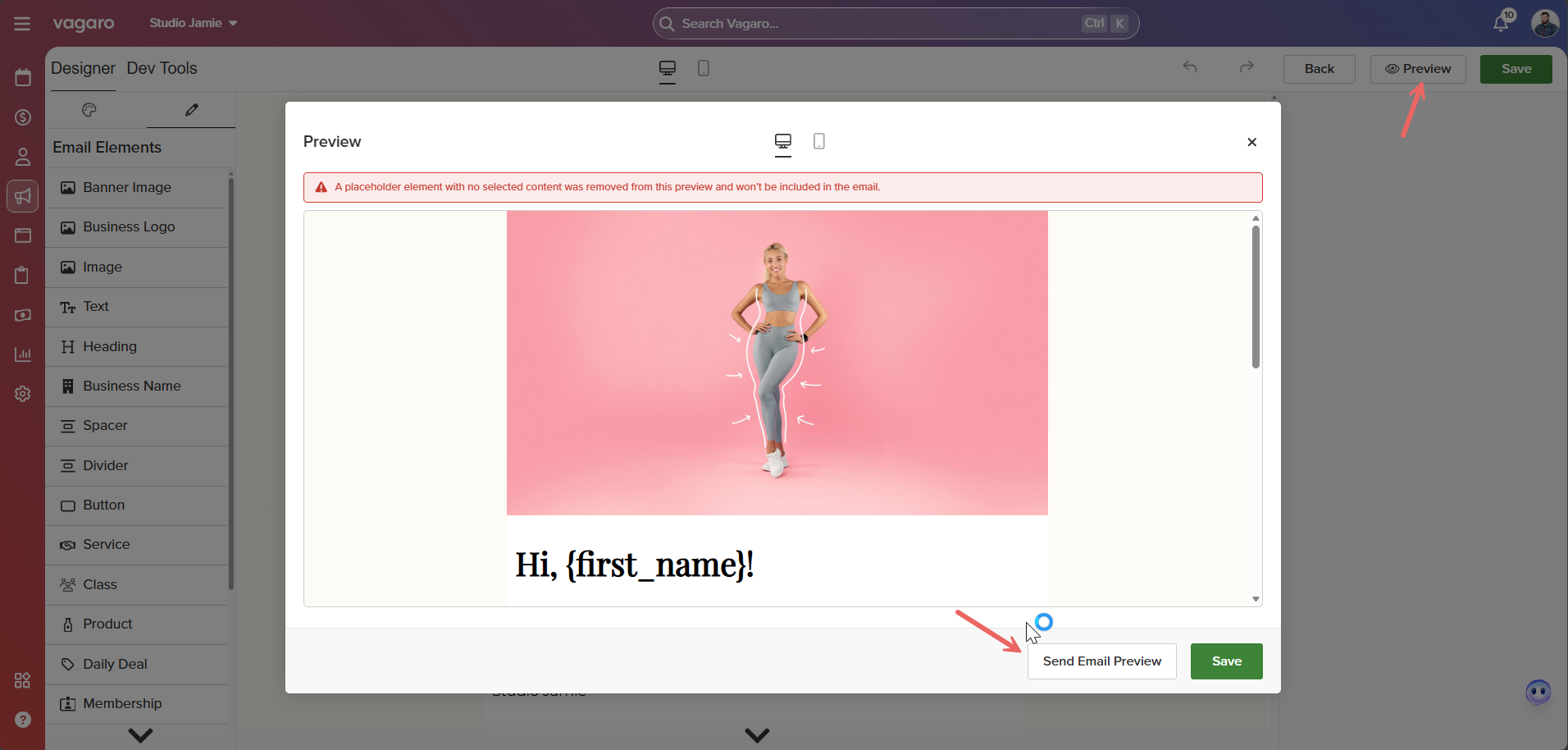Click the preview scrollbar down arrow
Image resolution: width=1568 pixels, height=750 pixels.
click(x=1256, y=599)
